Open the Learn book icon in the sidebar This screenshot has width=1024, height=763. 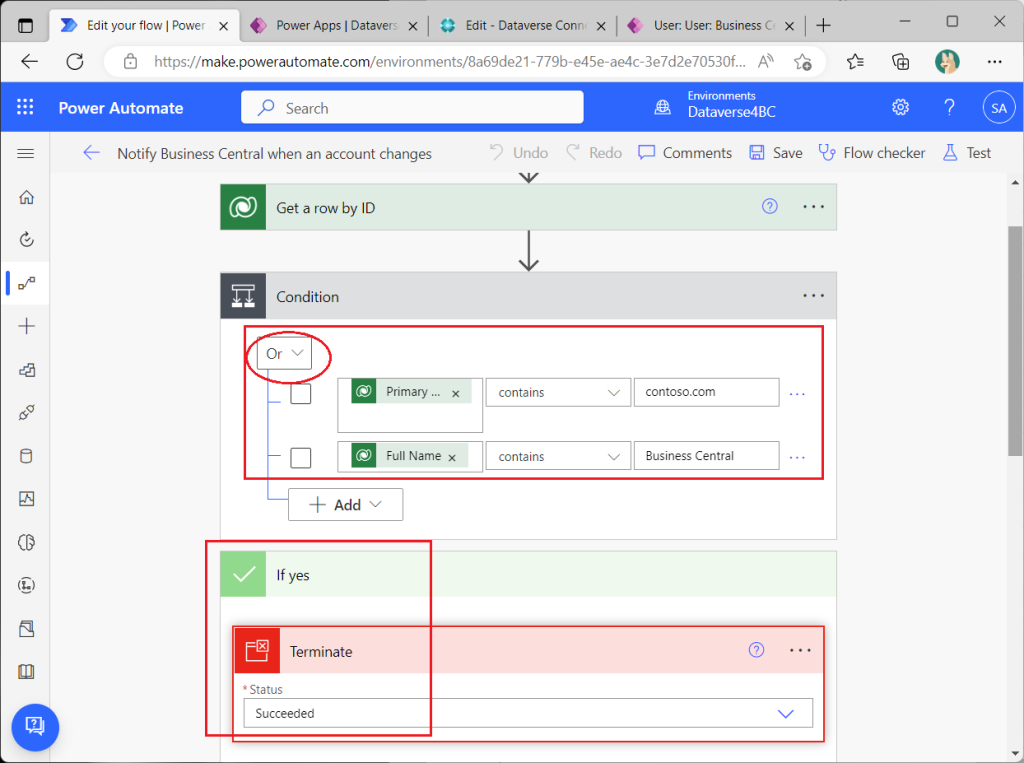pos(26,672)
